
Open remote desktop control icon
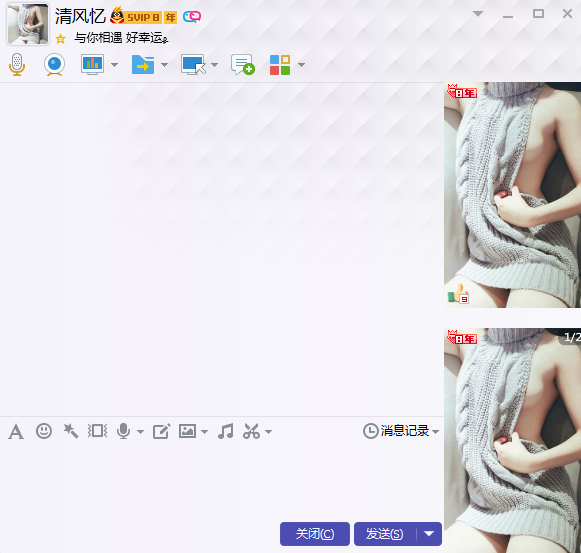[x=193, y=64]
